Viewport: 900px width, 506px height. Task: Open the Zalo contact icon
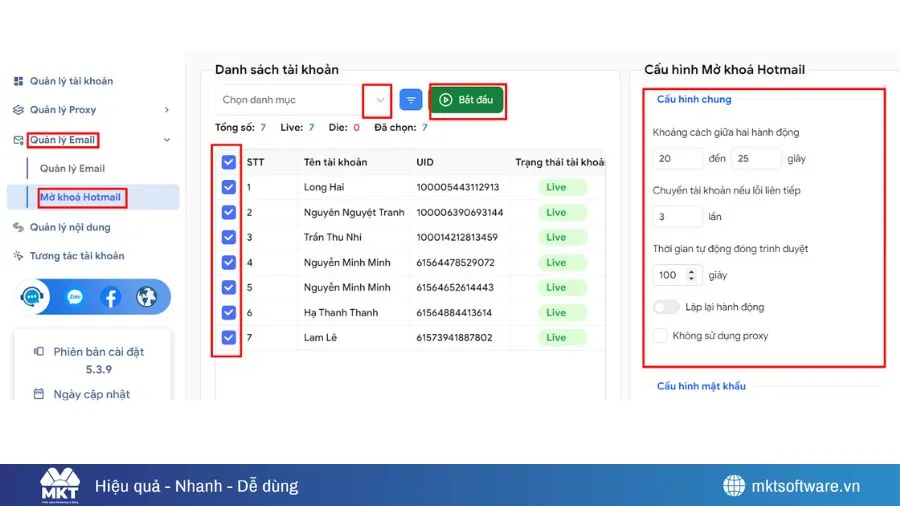coord(75,297)
